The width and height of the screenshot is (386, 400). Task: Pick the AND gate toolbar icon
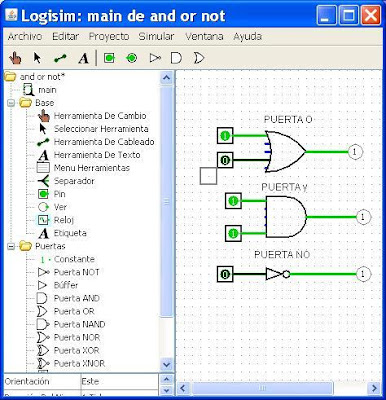(176, 58)
